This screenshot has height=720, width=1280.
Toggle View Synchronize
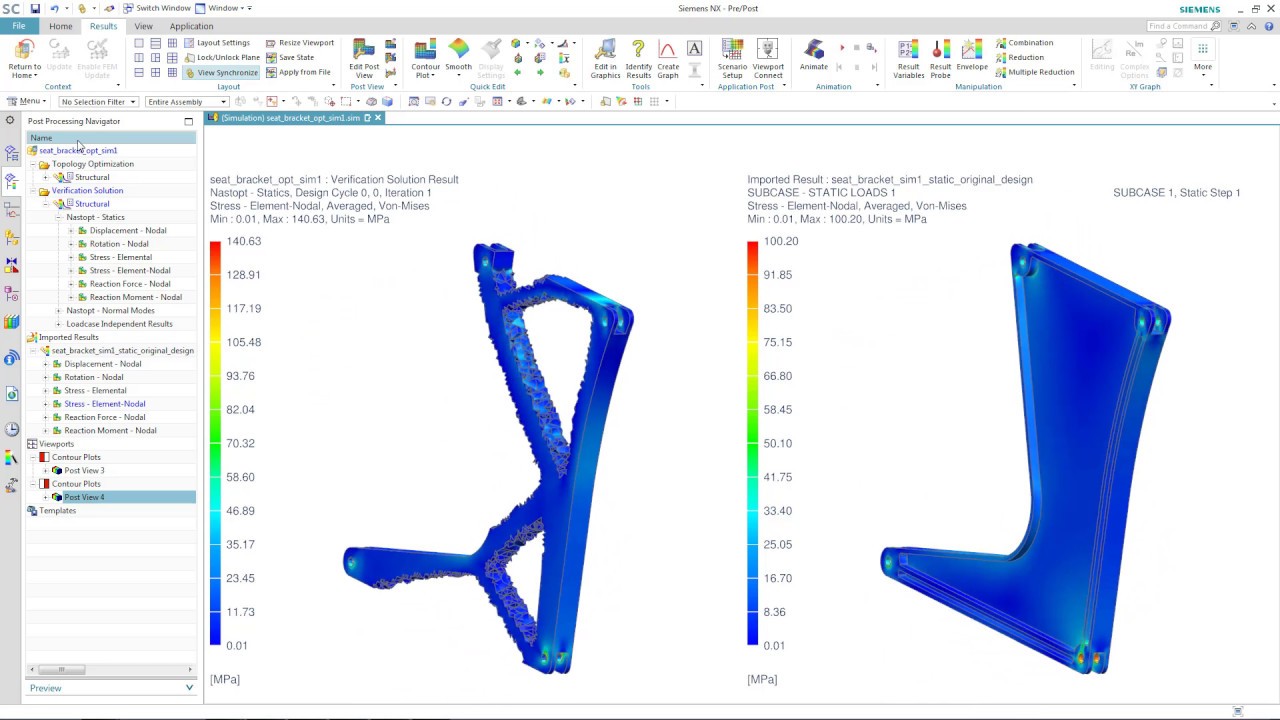(221, 72)
